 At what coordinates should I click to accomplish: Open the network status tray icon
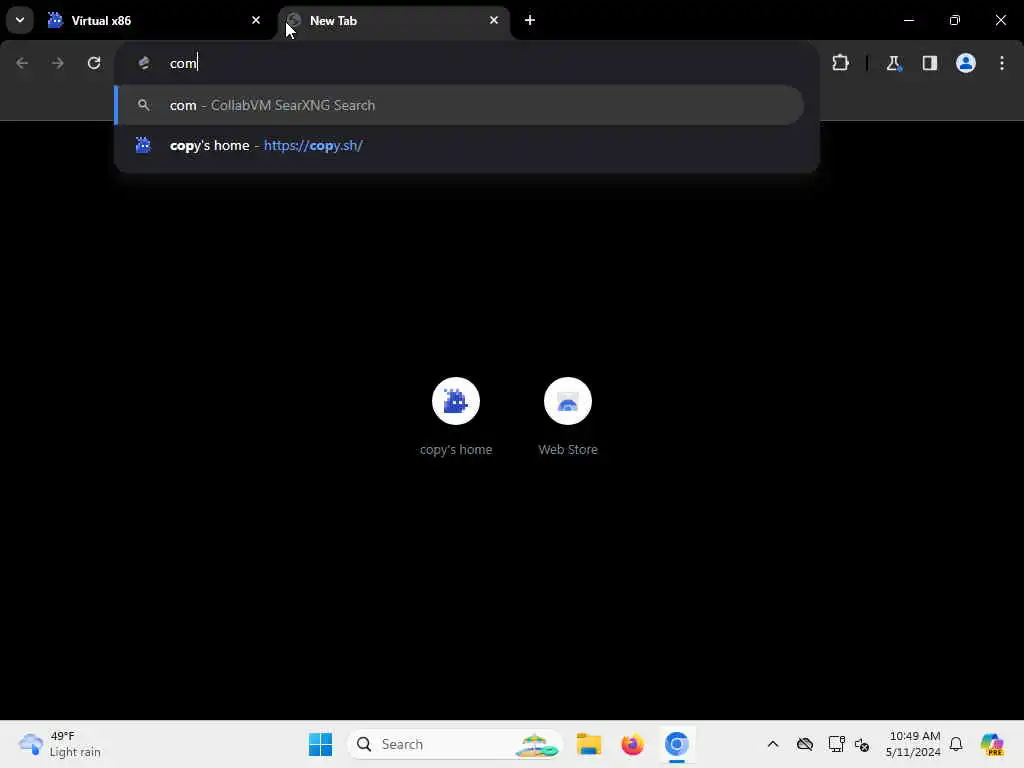tap(836, 744)
